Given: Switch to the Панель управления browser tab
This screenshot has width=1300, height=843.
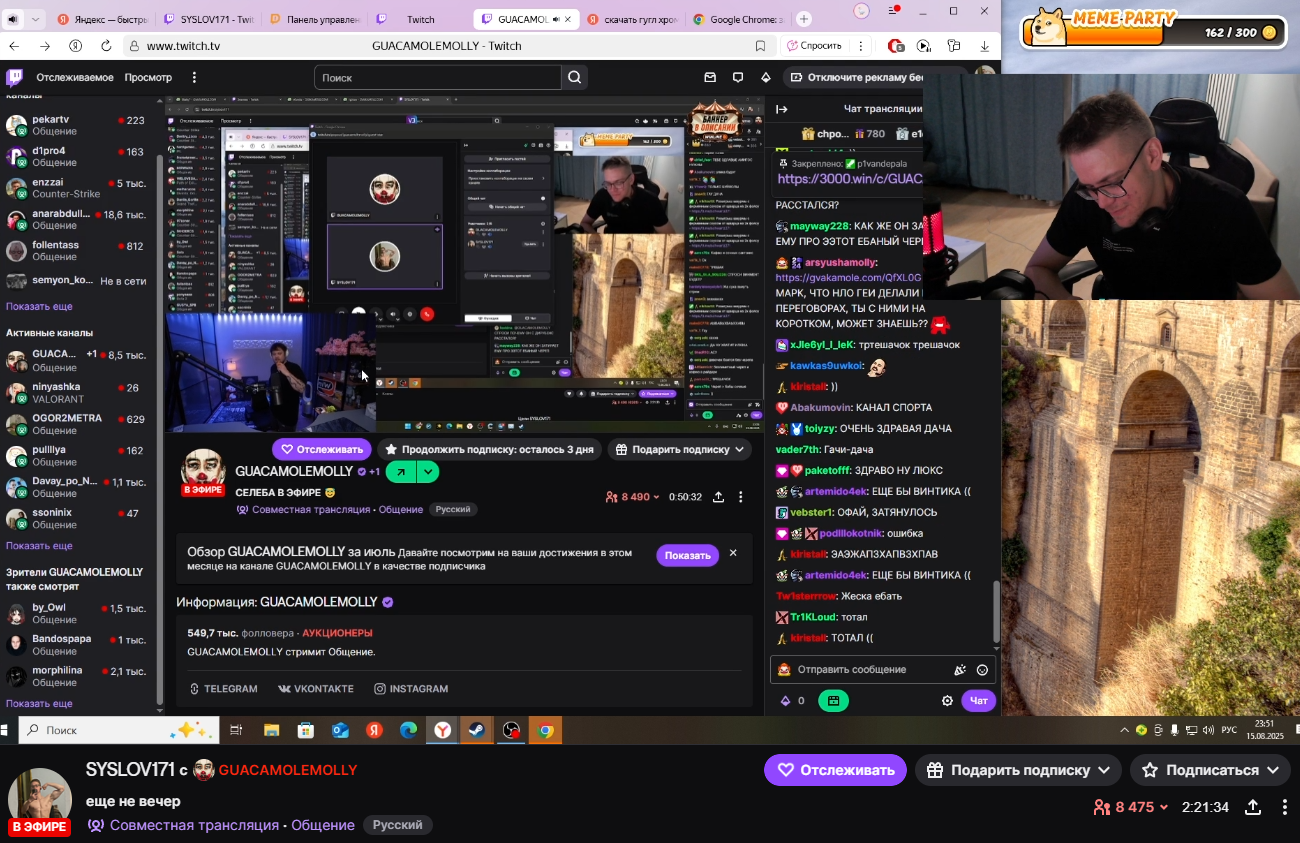Looking at the screenshot, I should [315, 19].
